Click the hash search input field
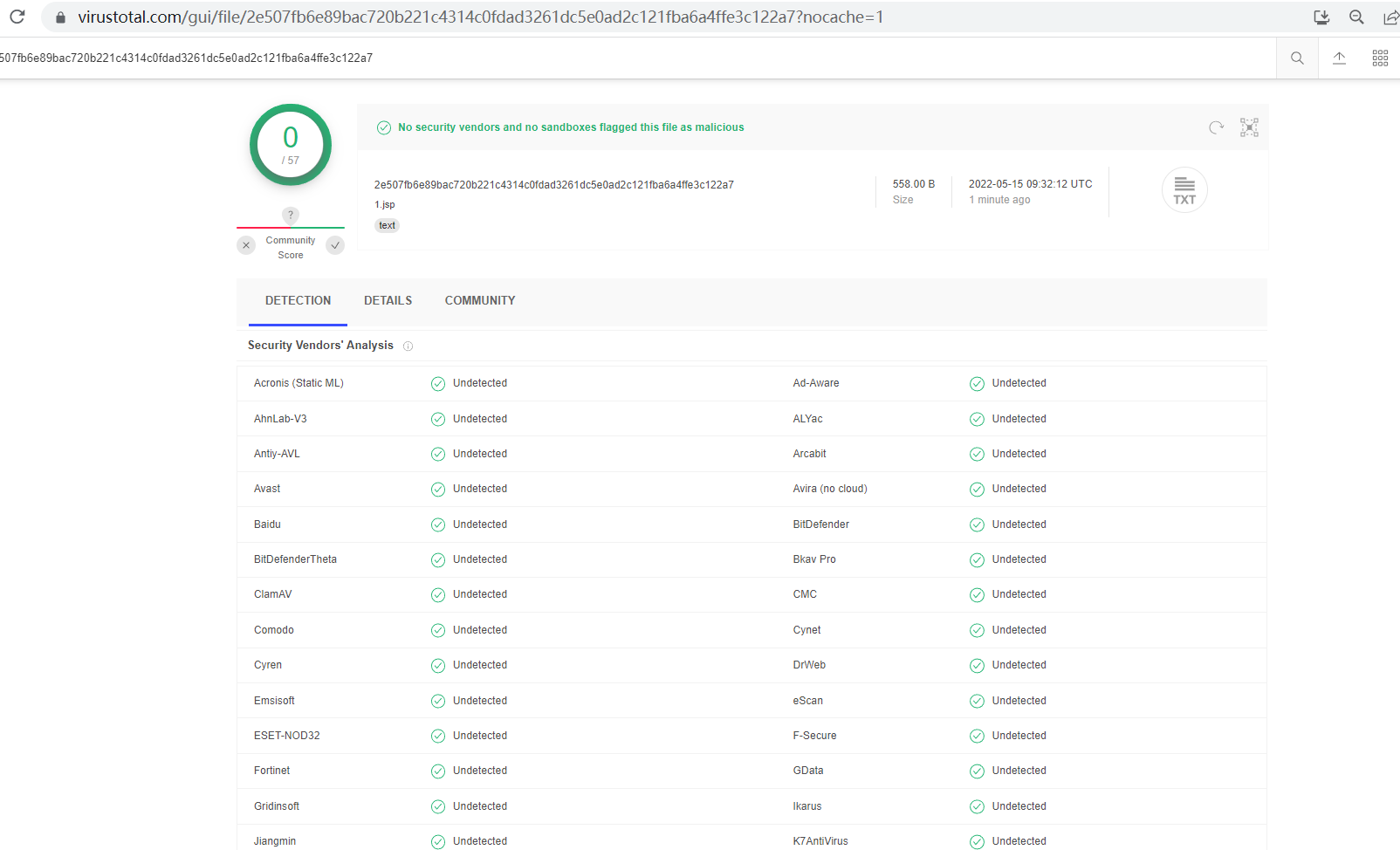This screenshot has height=850, width=1400. tap(637, 58)
